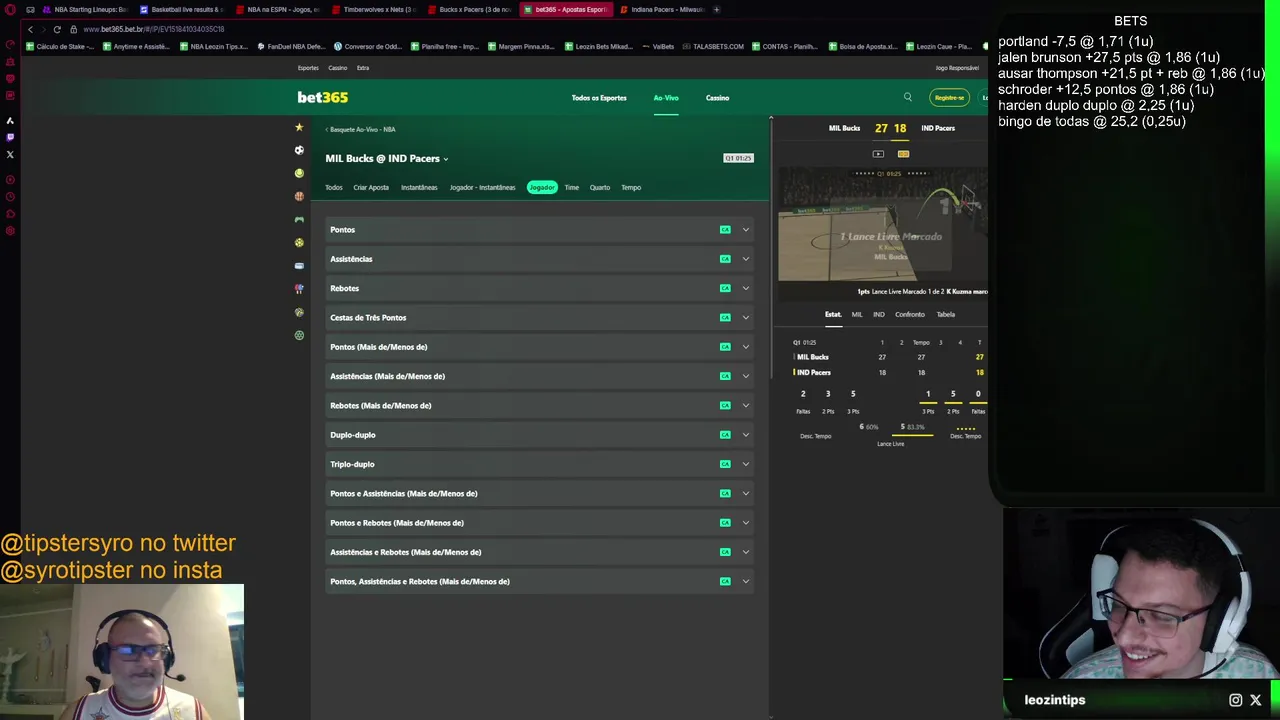
Task: Expand the Assistências market chevron
Action: tap(745, 259)
